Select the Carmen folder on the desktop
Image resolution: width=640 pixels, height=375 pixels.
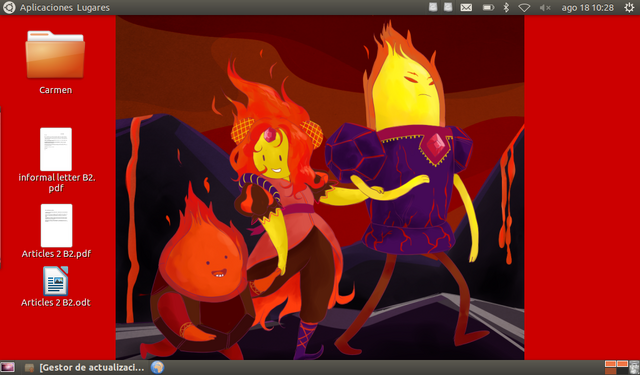[56, 62]
